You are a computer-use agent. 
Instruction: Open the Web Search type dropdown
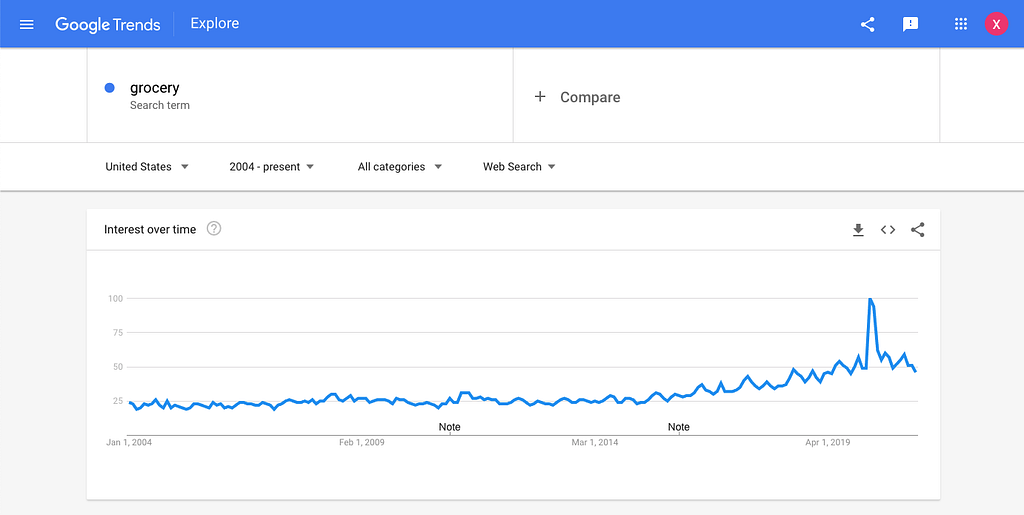[x=519, y=166]
